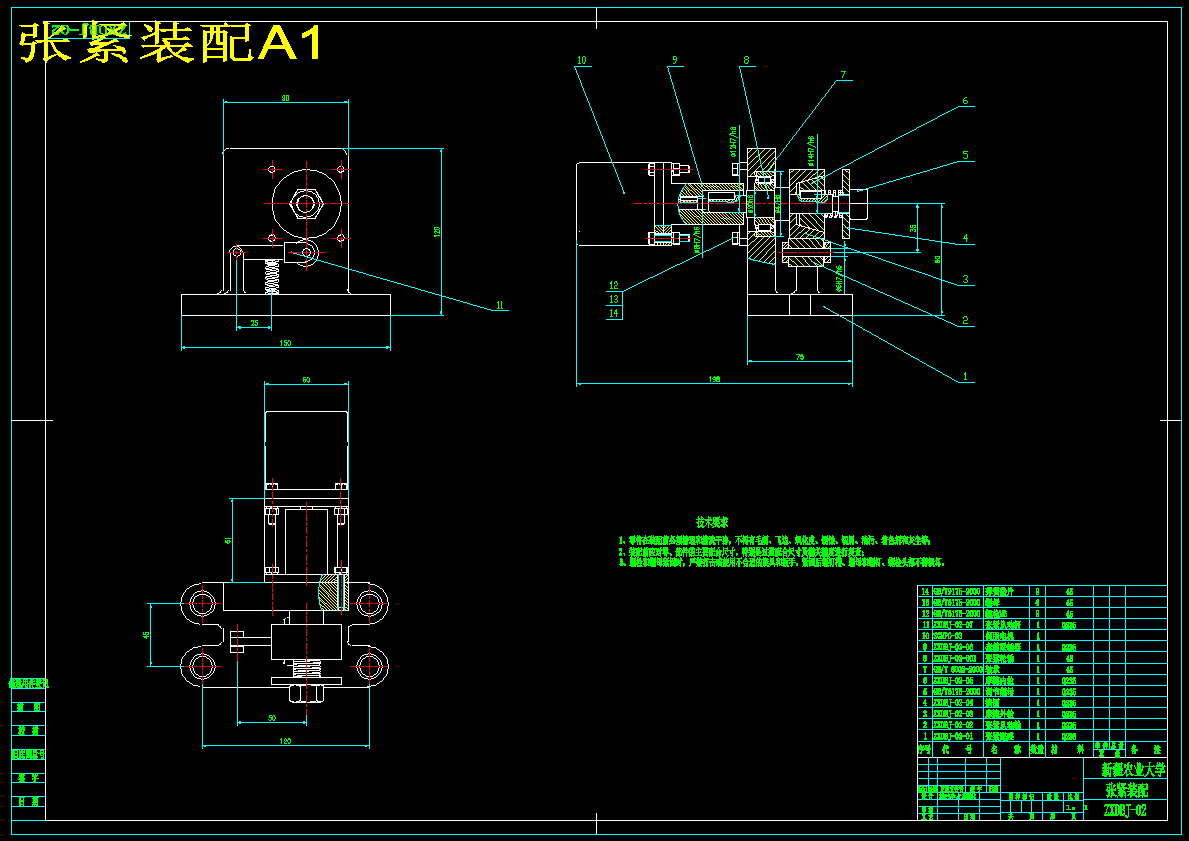The height and width of the screenshot is (841, 1189).
Task: Click the 序号 header in the parts list
Action: tap(924, 749)
